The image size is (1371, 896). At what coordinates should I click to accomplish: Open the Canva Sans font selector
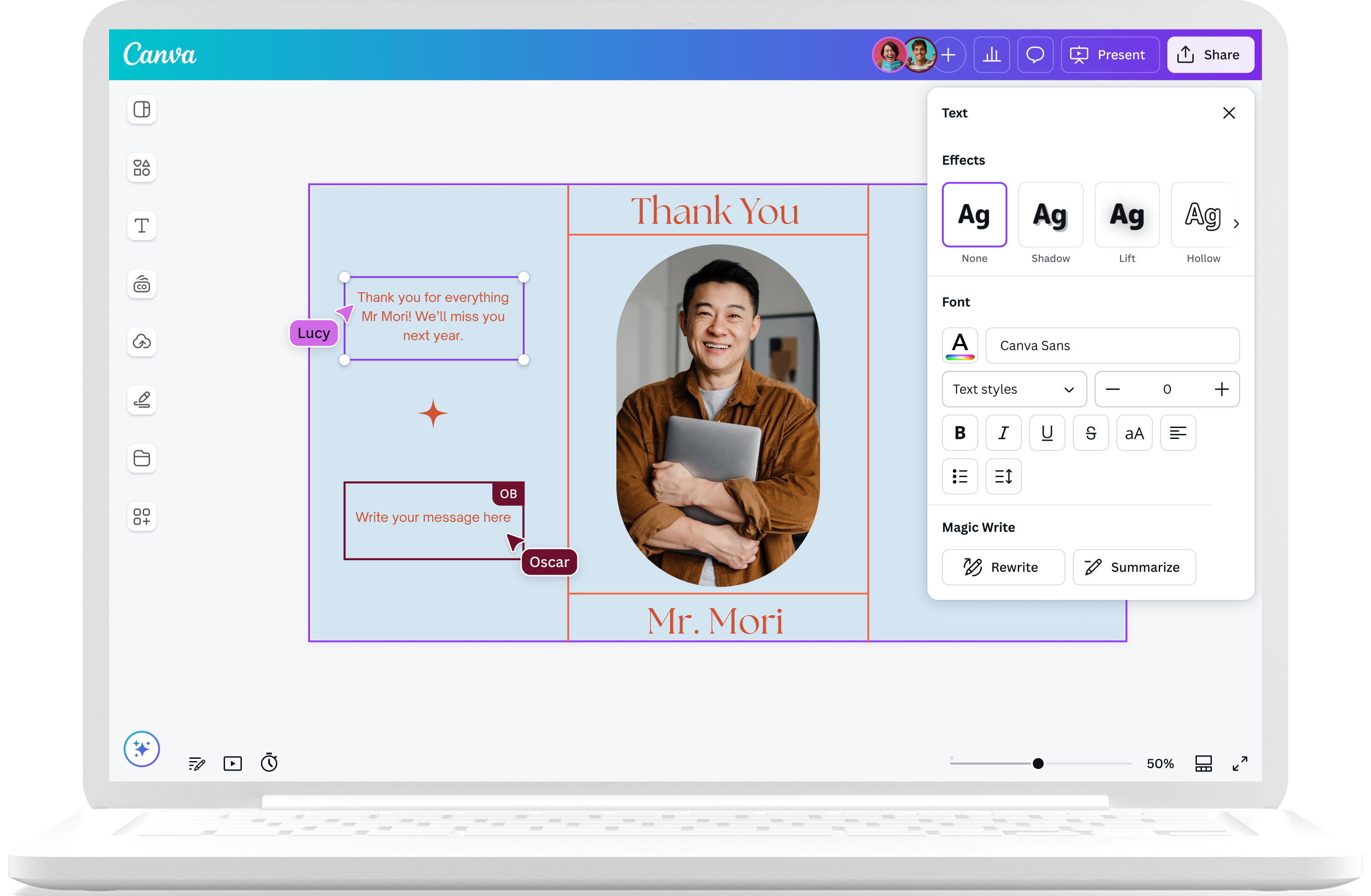(1112, 345)
